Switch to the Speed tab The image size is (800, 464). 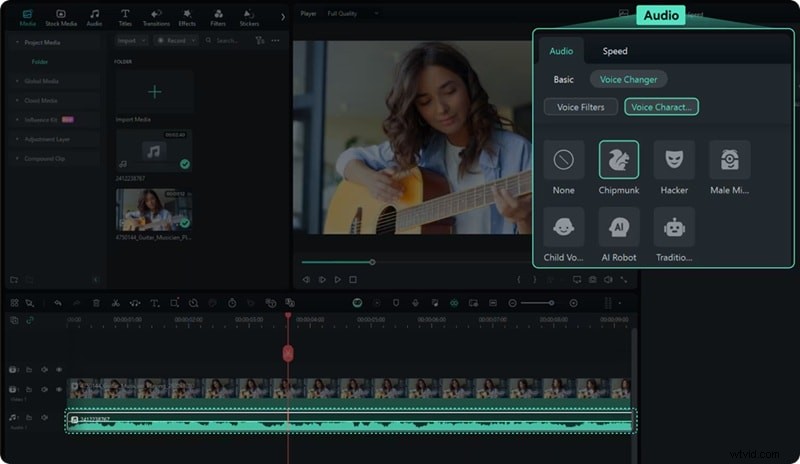click(615, 51)
